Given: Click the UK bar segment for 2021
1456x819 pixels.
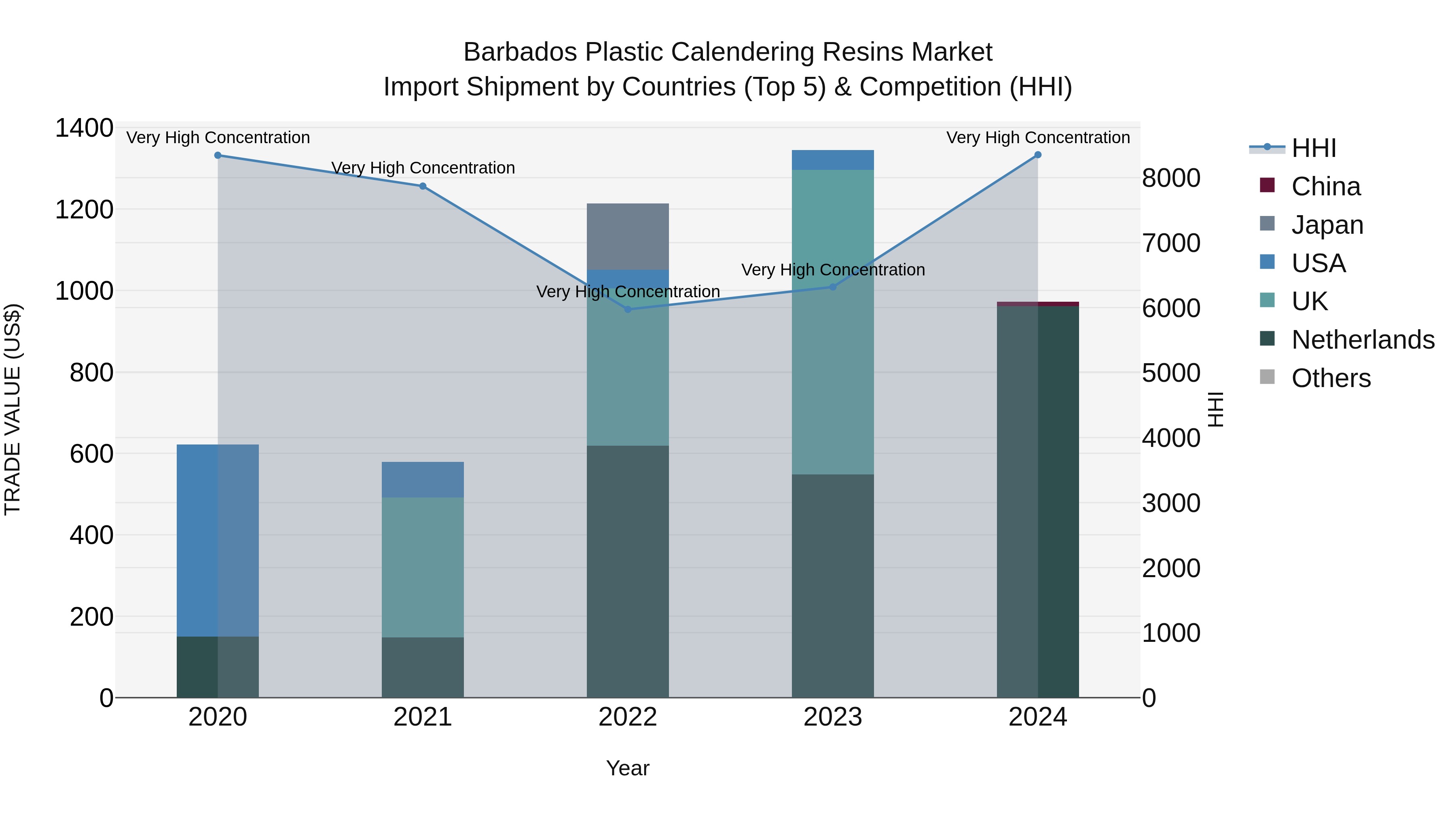Looking at the screenshot, I should pyautogui.click(x=423, y=567).
